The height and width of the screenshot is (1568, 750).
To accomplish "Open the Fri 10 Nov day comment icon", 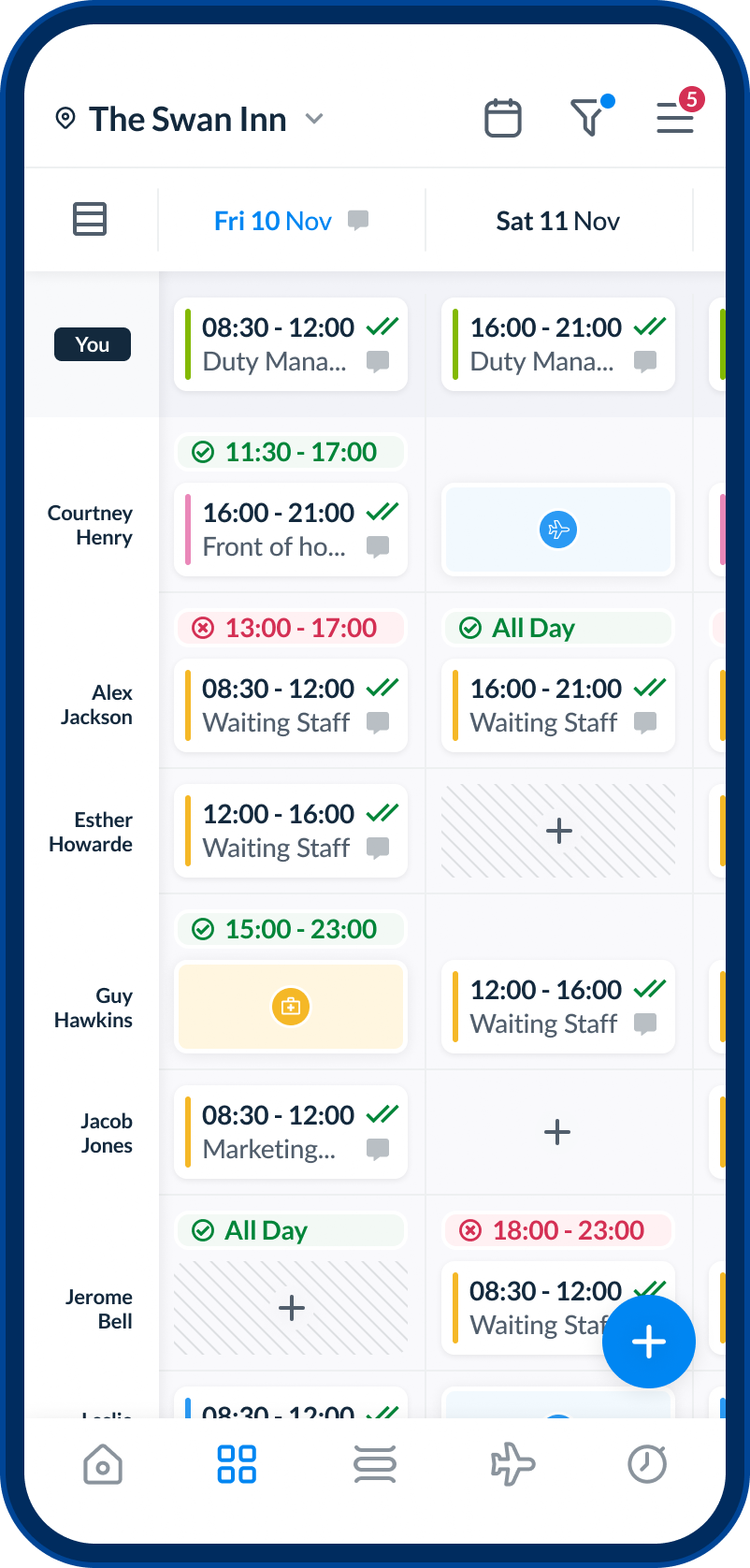I will point(358,220).
